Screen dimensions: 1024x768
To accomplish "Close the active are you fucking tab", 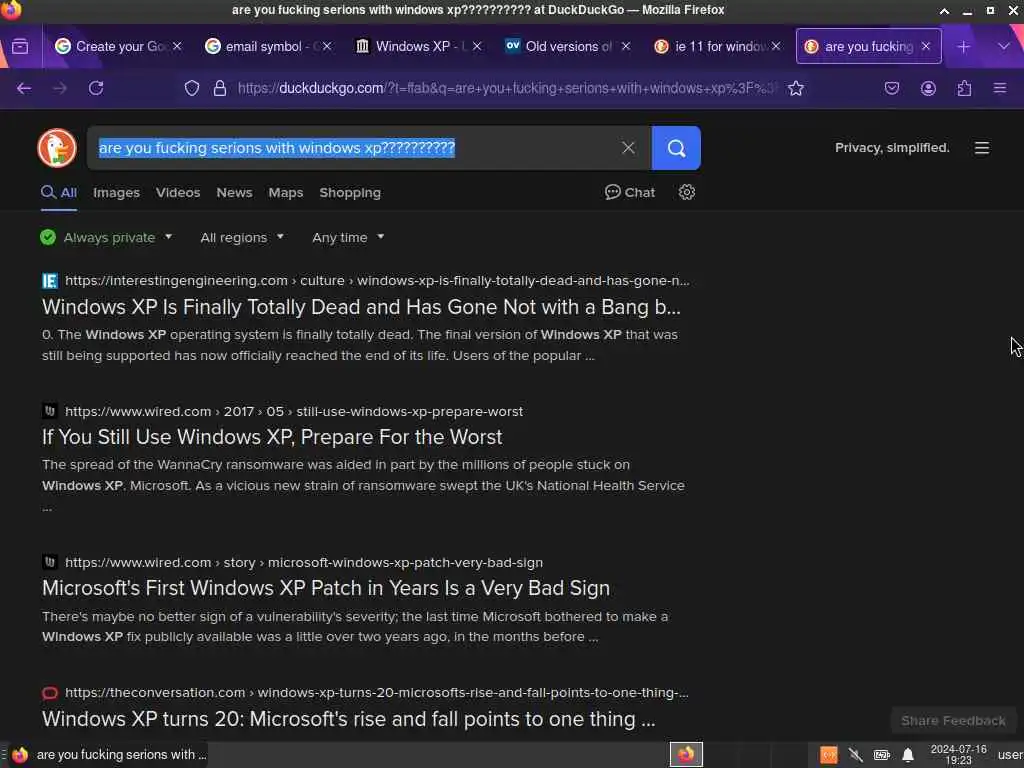I will coord(925,46).
